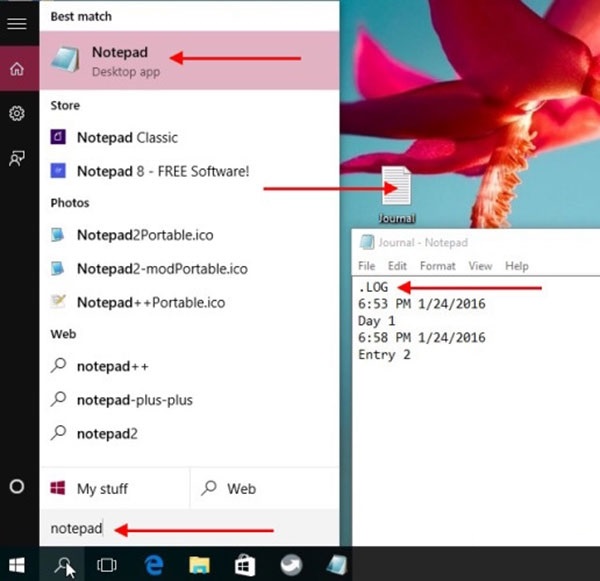
Task: Open Notepad desktop app best match
Action: (120, 60)
